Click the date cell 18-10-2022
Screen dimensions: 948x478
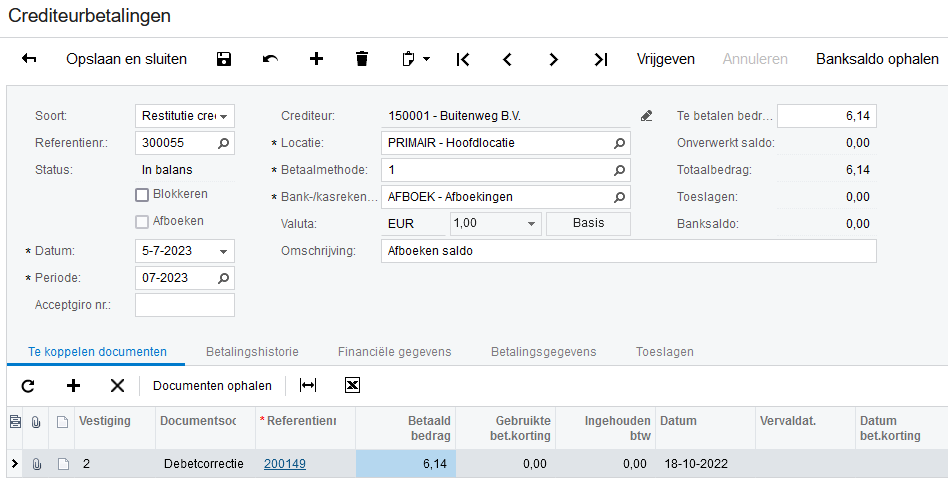[706, 464]
